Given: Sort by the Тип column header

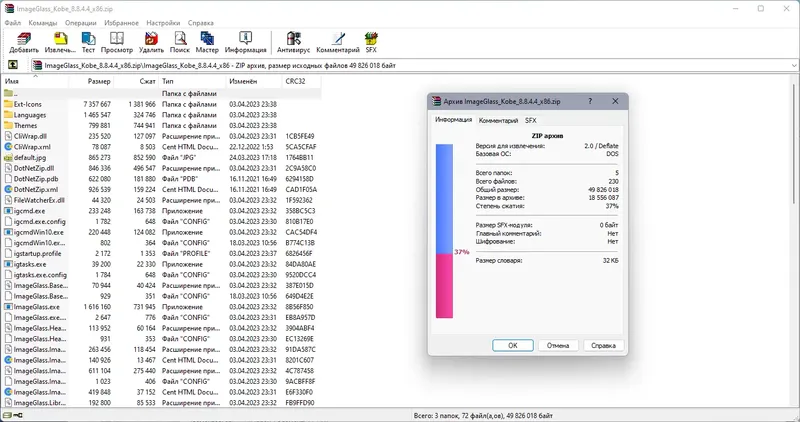Looking at the screenshot, I should point(192,81).
